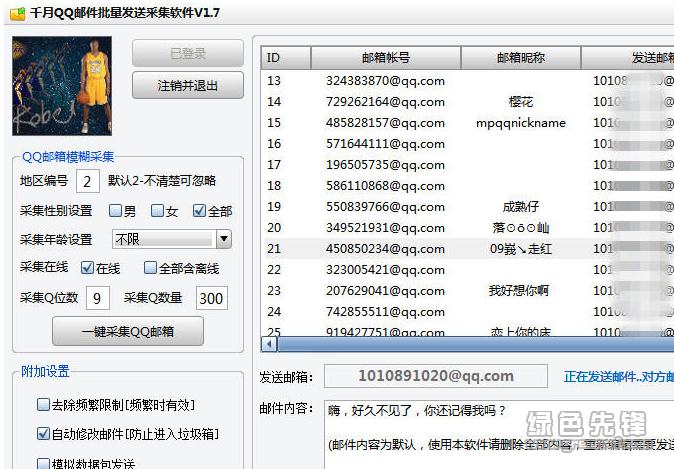Select email 485828157@qq.com

click(x=385, y=123)
